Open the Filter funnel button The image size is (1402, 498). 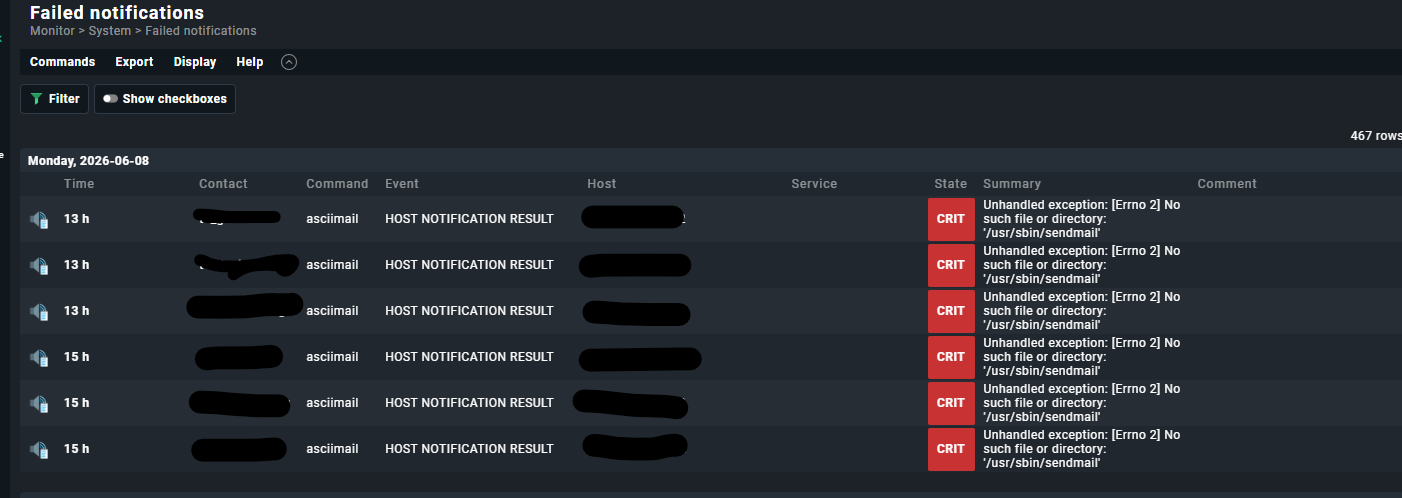click(55, 99)
